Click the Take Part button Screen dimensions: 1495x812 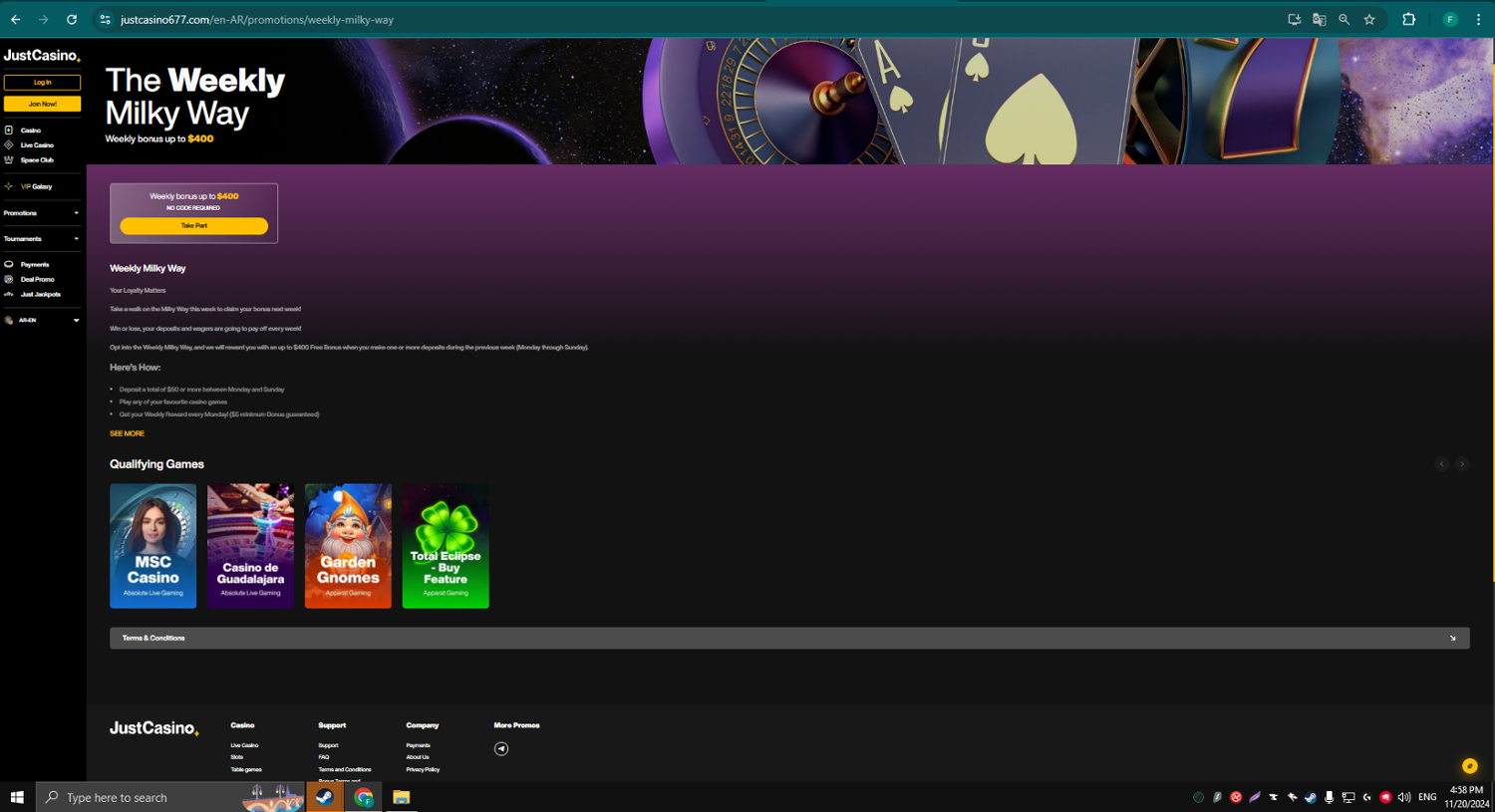pos(194,226)
